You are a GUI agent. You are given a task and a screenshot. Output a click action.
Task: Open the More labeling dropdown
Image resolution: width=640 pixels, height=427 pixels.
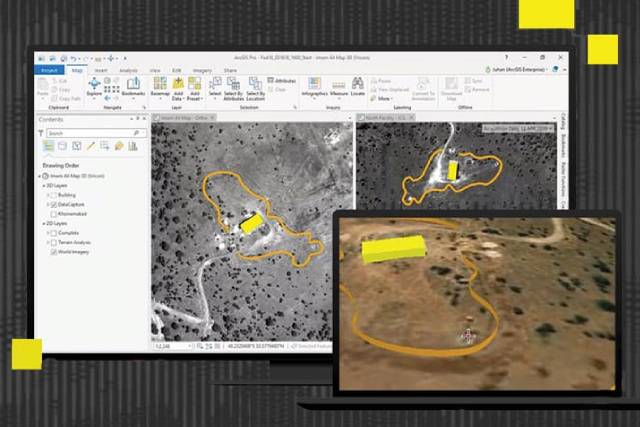(x=382, y=98)
